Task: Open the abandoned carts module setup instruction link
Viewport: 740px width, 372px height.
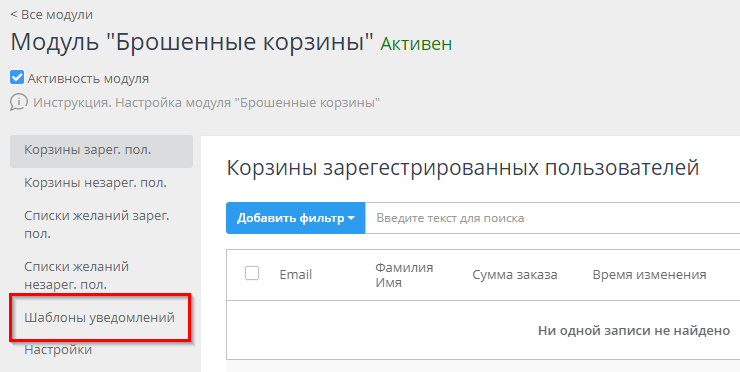Action: (x=207, y=102)
